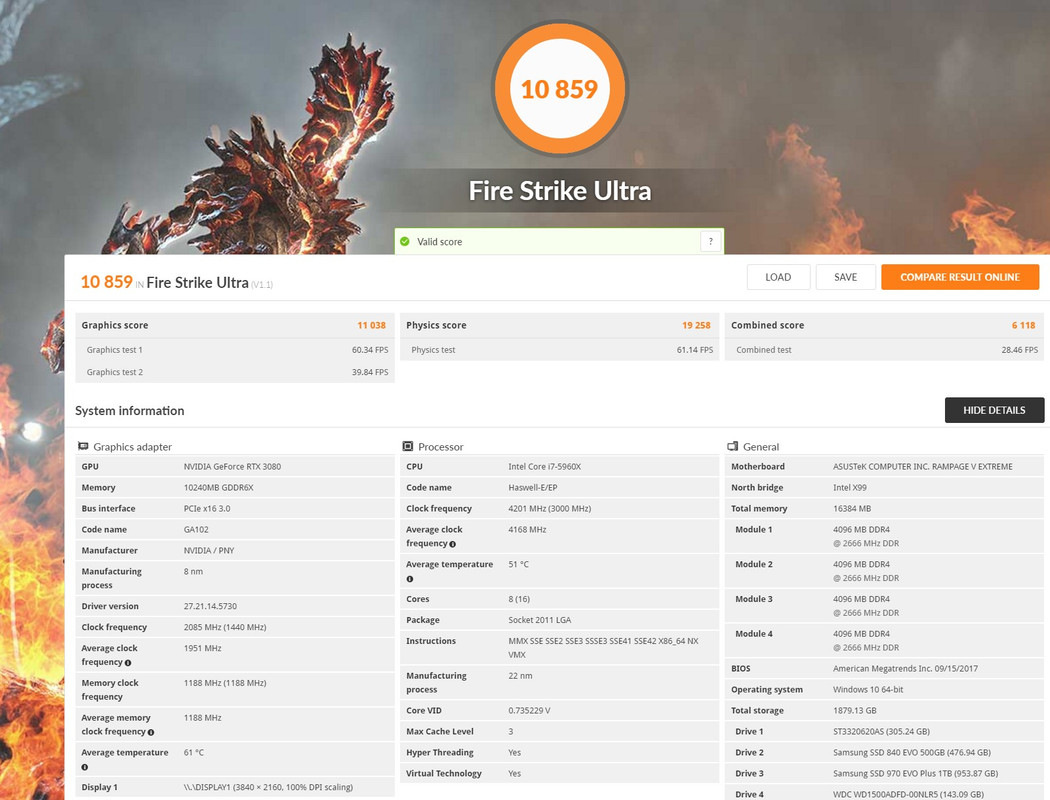Click the green valid score checkmark icon

click(404, 242)
